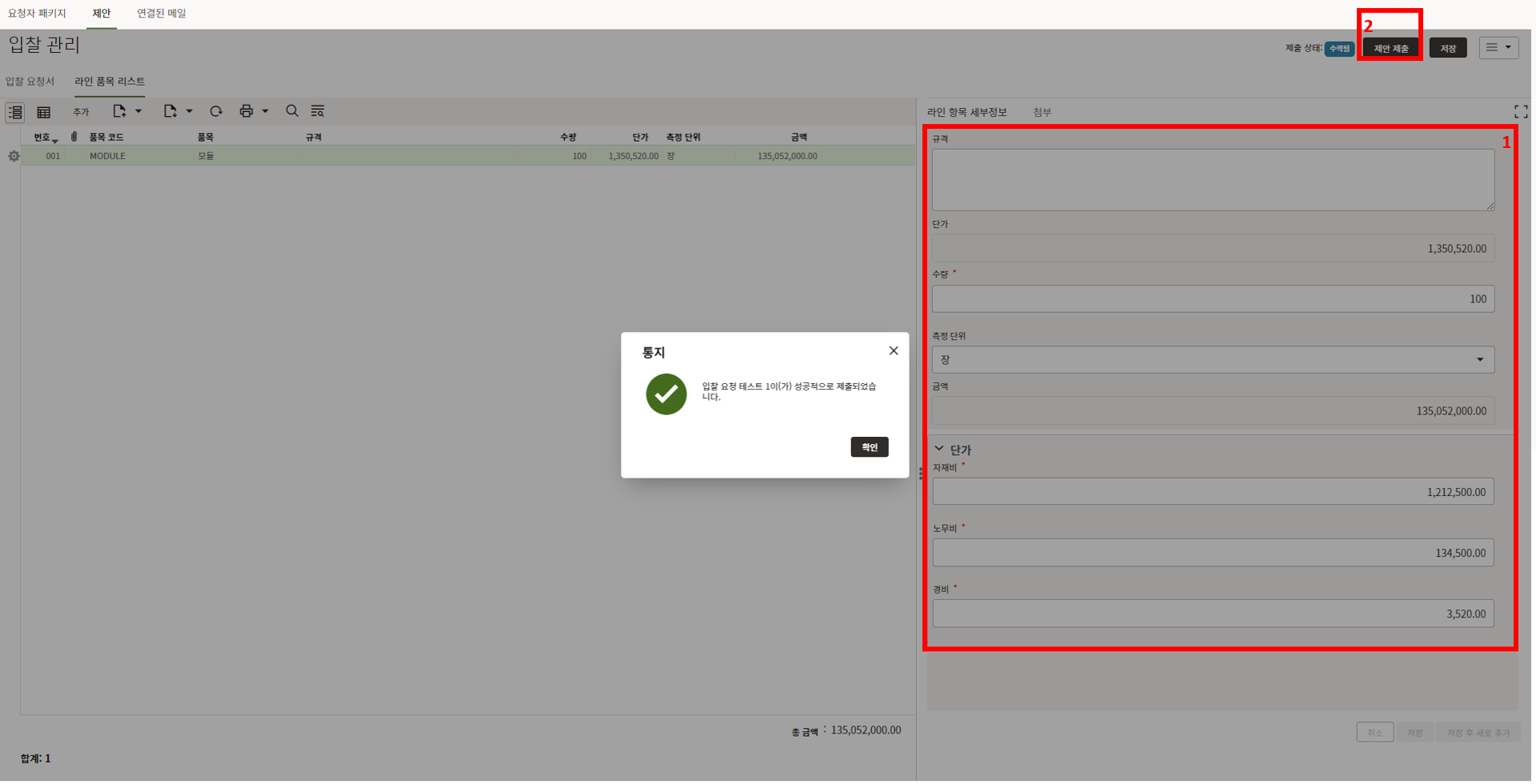Screen dimensions: 1536x784
Task: Click the gear icon beside row 001
Action: (14, 156)
